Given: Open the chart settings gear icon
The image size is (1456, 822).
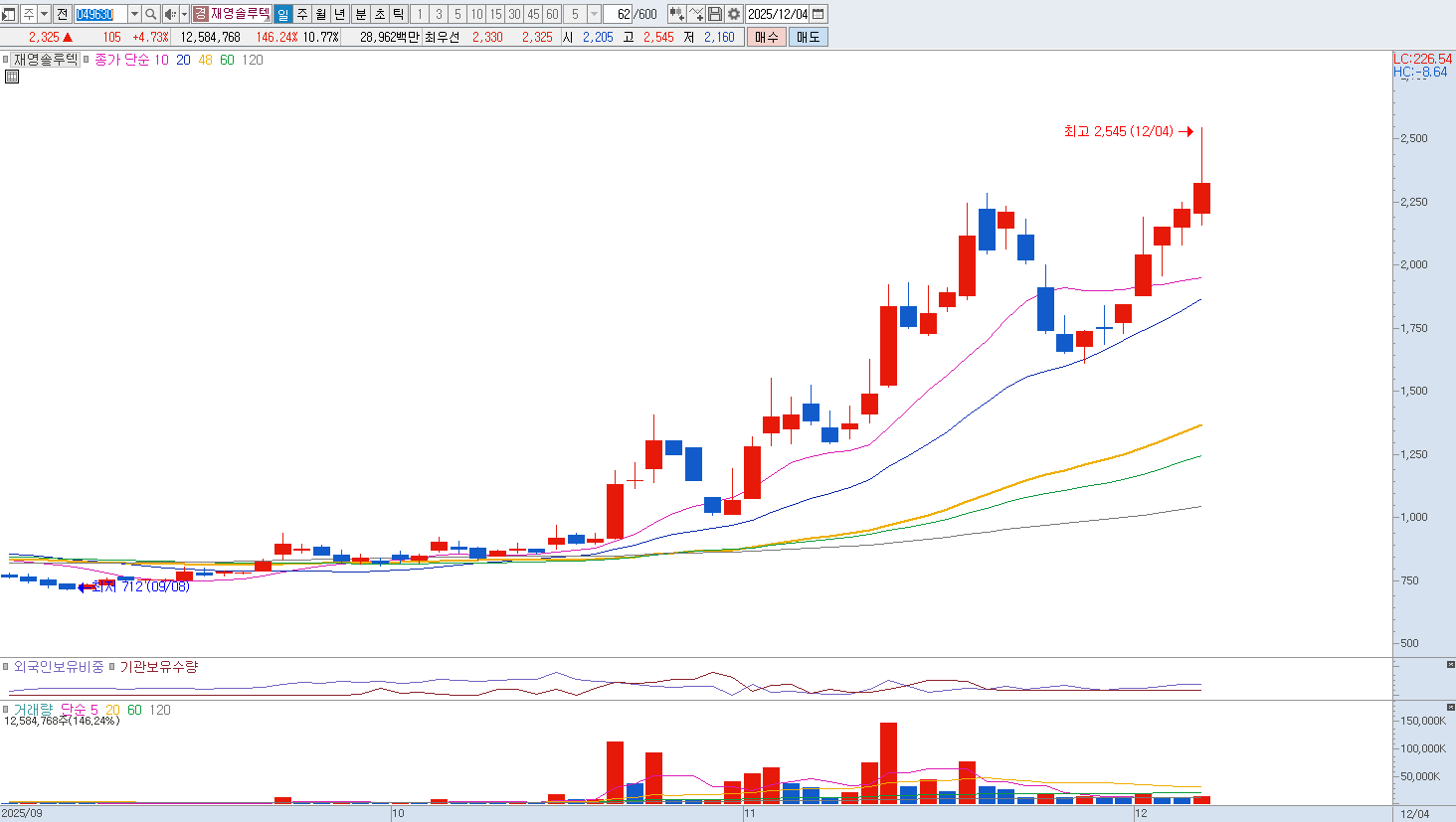Looking at the screenshot, I should click(x=734, y=14).
